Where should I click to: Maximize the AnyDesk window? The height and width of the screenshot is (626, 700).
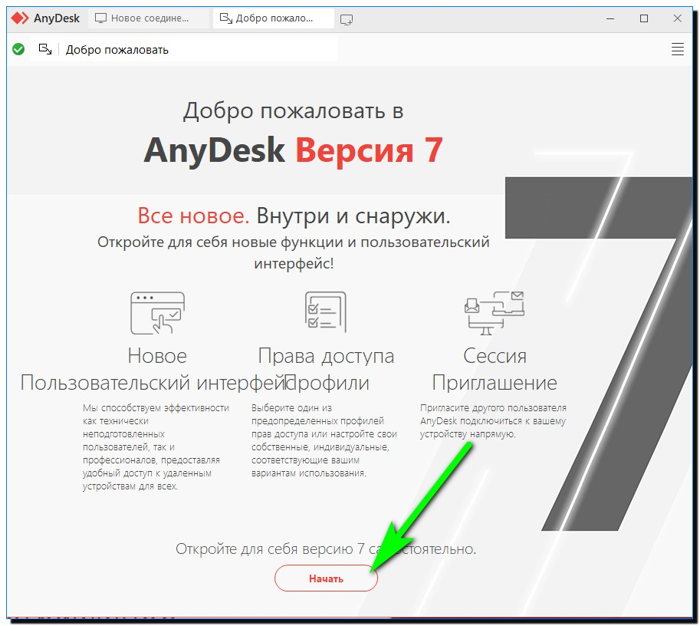644,18
